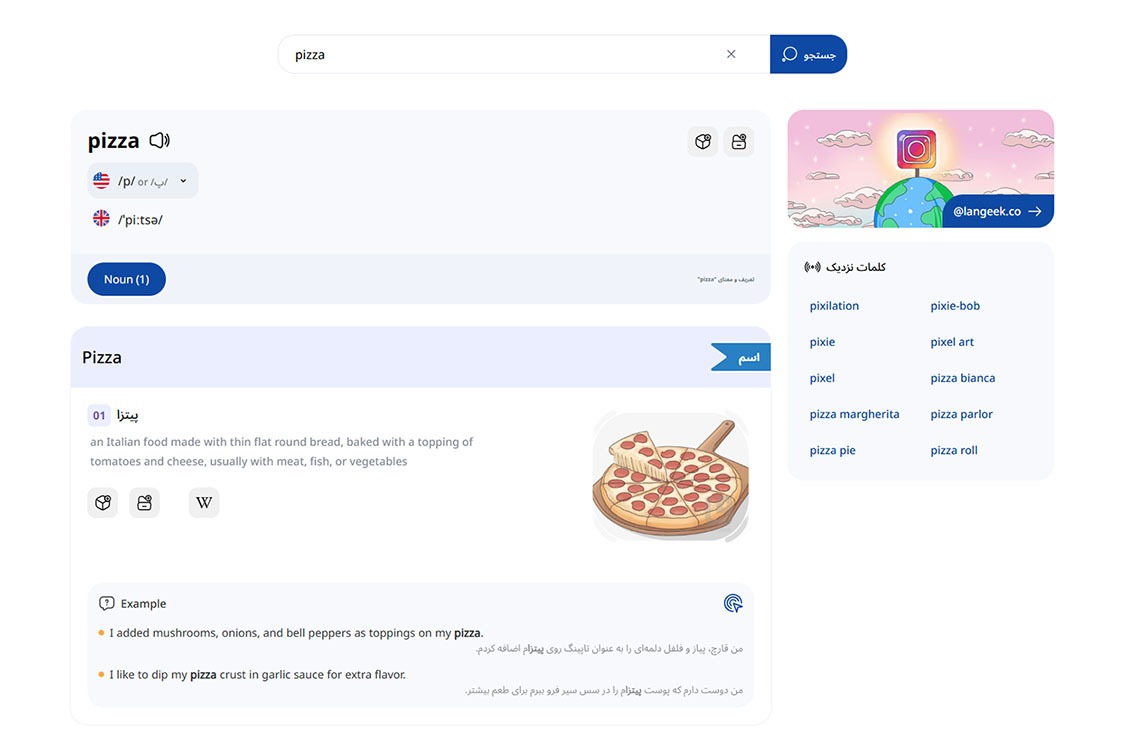Open the nearby word pizza margherita
Image resolution: width=1125 pixels, height=750 pixels.
854,414
